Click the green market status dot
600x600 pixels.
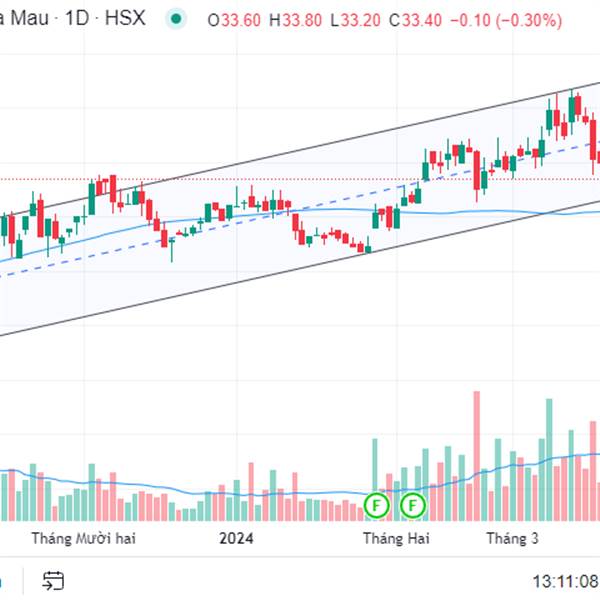tap(176, 19)
